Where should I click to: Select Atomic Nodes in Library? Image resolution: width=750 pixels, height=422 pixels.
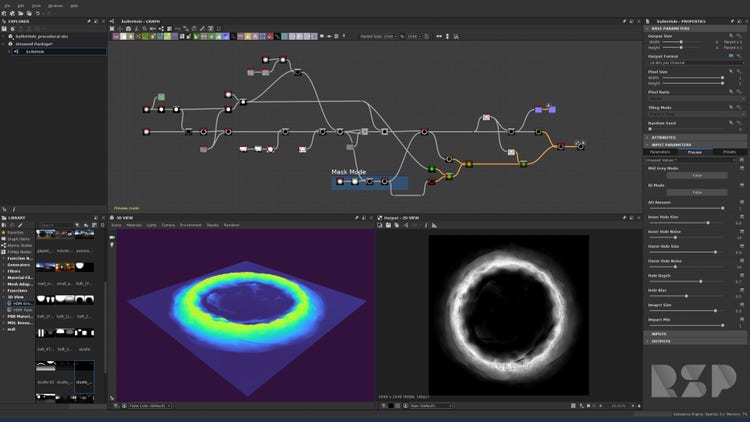tap(20, 245)
